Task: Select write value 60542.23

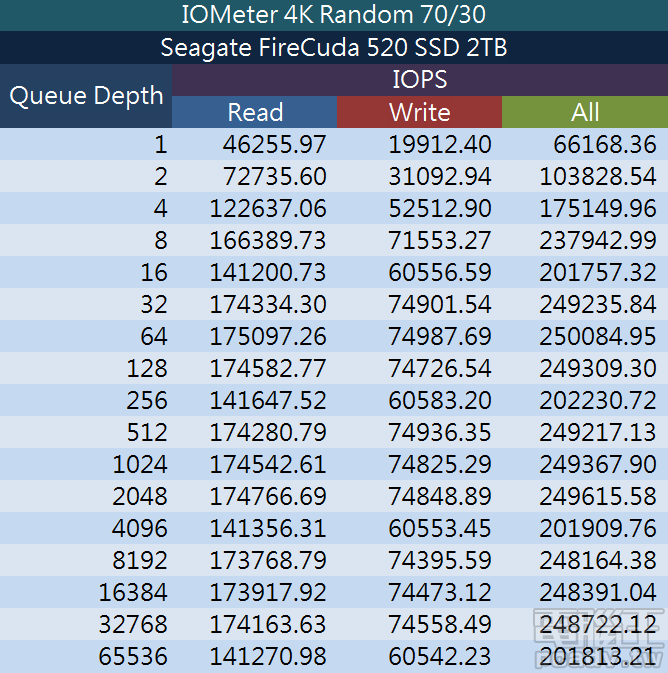Action: click(x=440, y=656)
